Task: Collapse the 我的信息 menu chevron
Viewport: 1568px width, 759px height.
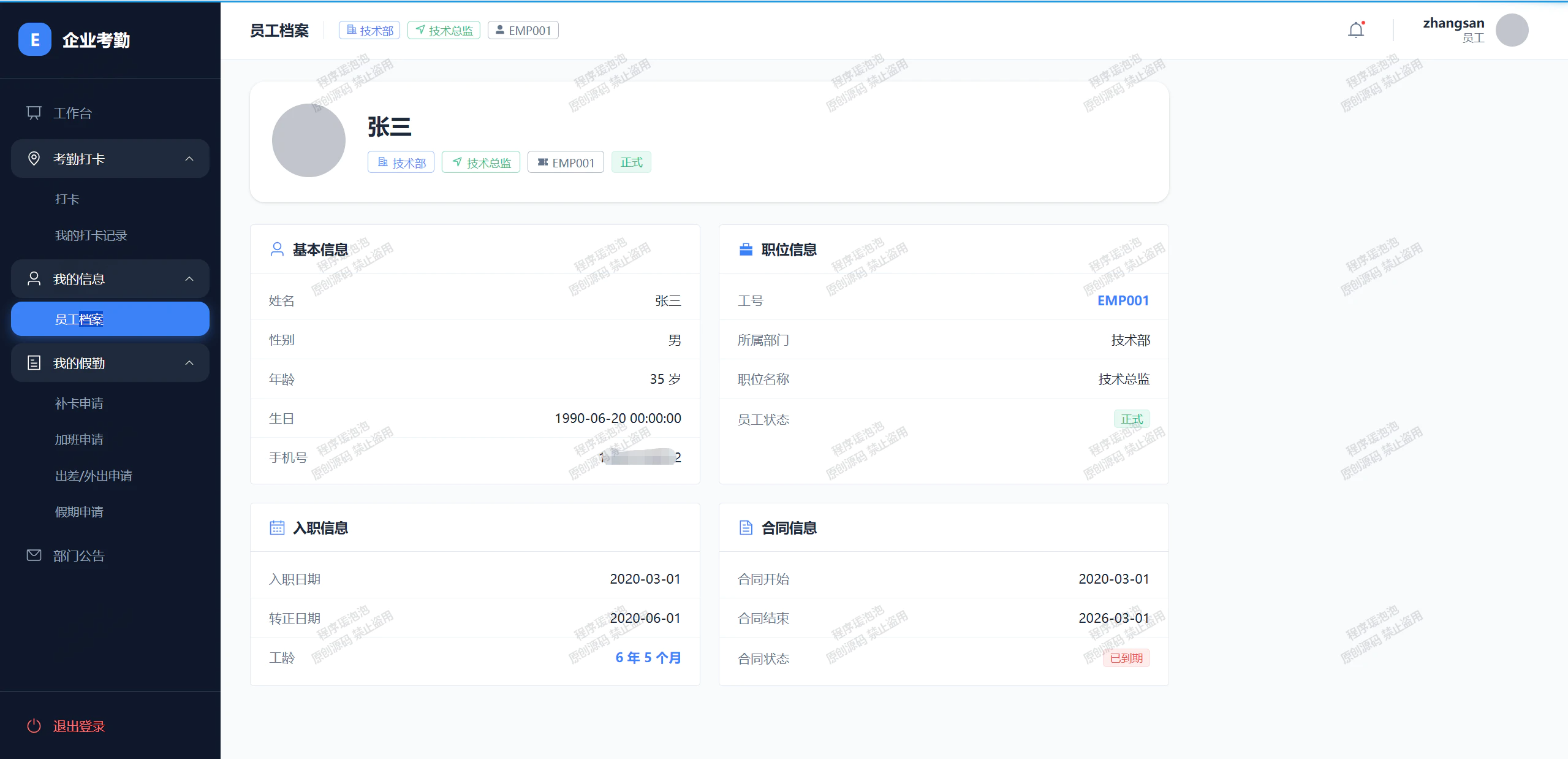Action: tap(189, 279)
